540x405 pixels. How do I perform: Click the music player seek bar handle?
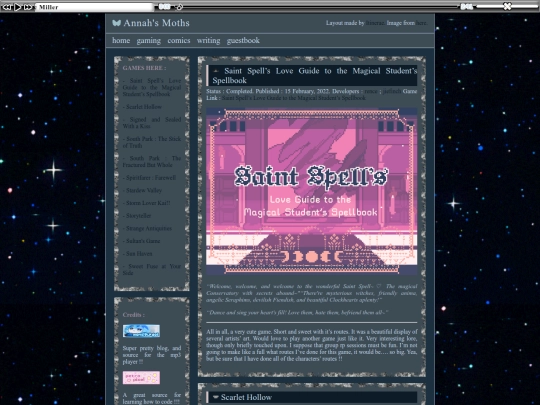coord(179,7)
